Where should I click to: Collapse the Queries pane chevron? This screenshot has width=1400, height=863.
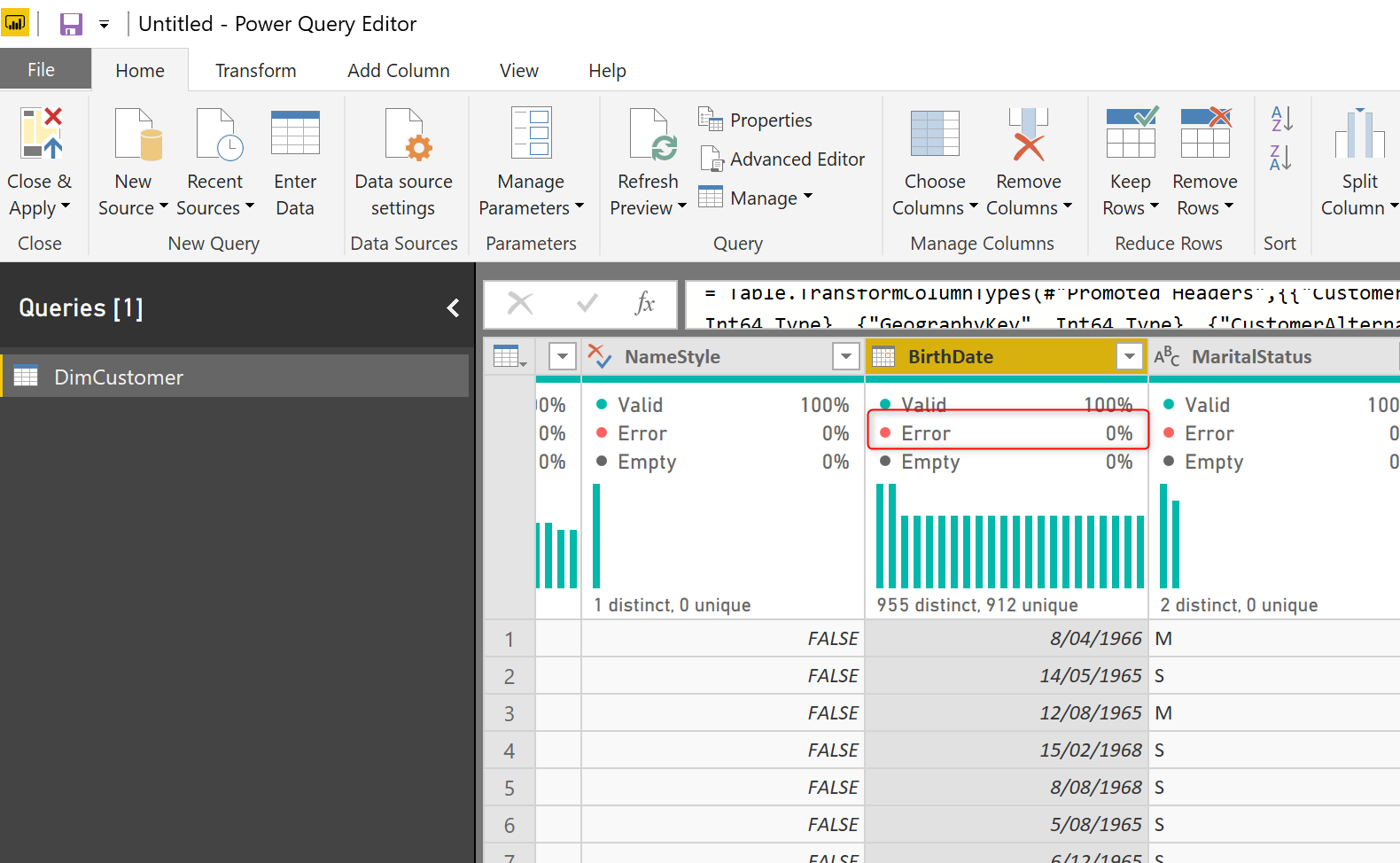pos(453,307)
